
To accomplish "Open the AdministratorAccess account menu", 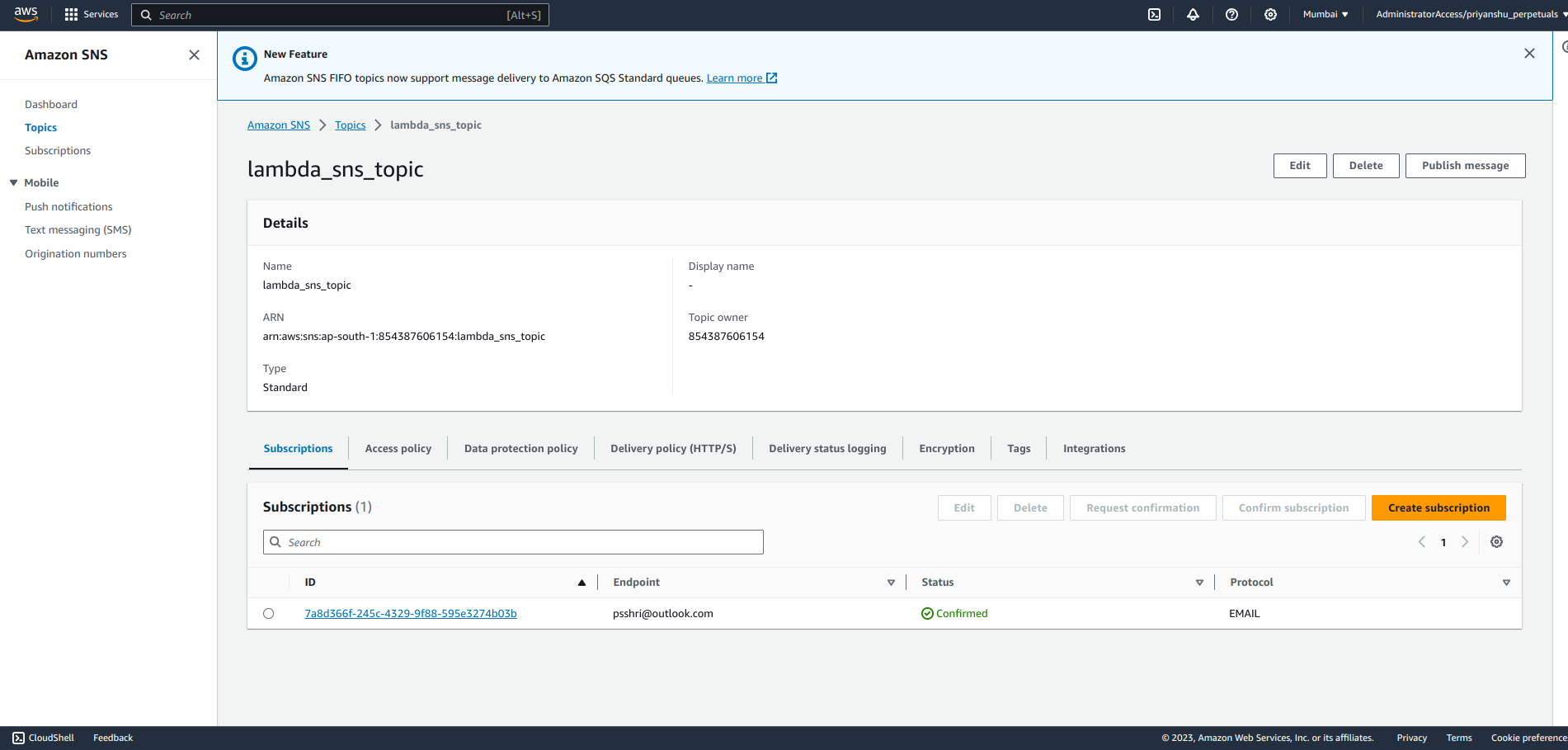I will pyautogui.click(x=1471, y=15).
